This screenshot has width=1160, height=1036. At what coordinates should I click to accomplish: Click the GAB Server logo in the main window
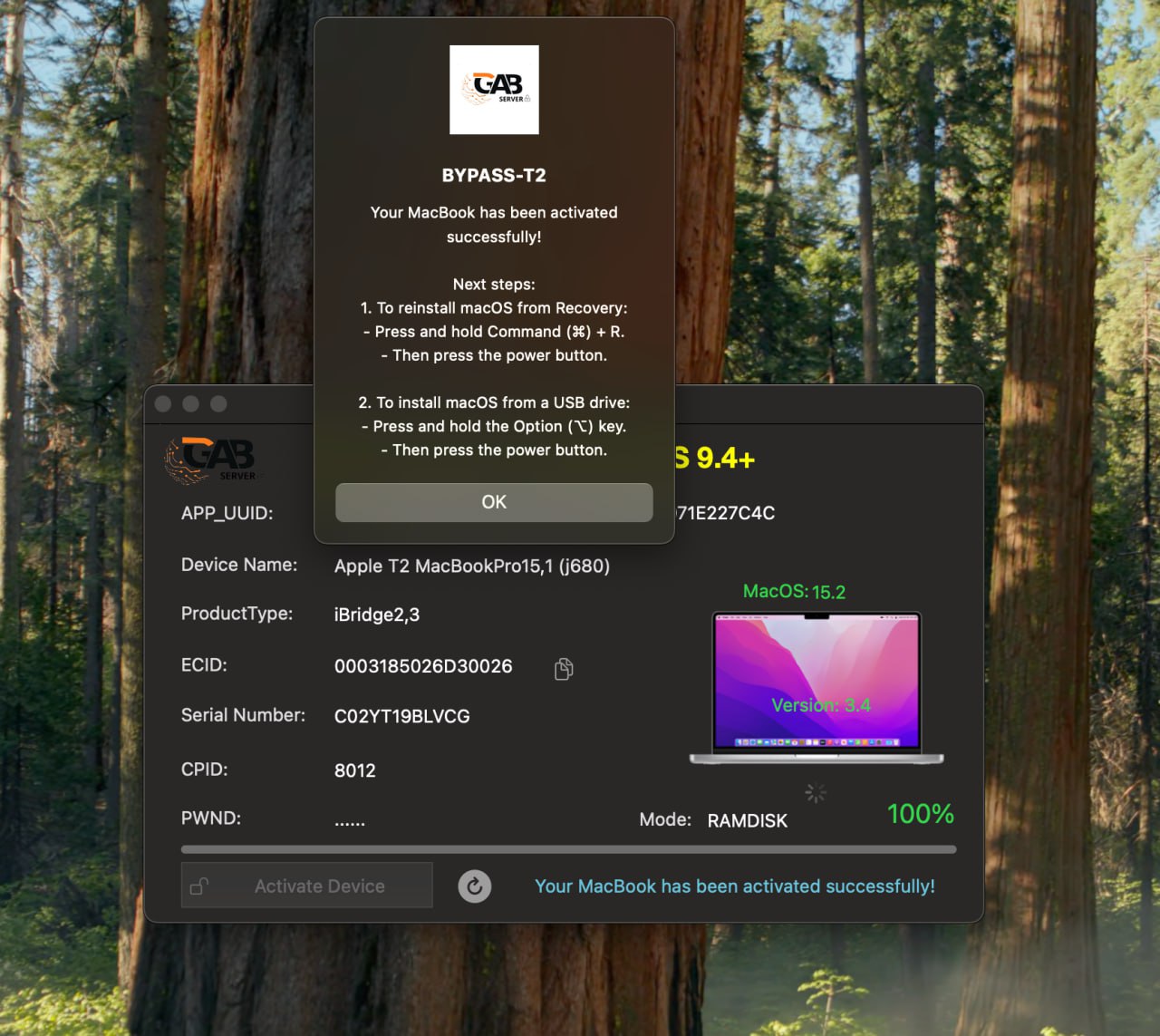tap(210, 459)
